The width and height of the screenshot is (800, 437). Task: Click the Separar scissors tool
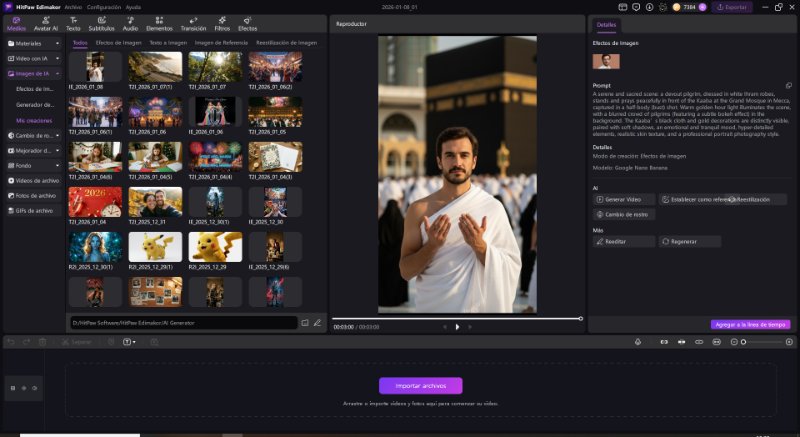click(x=77, y=342)
